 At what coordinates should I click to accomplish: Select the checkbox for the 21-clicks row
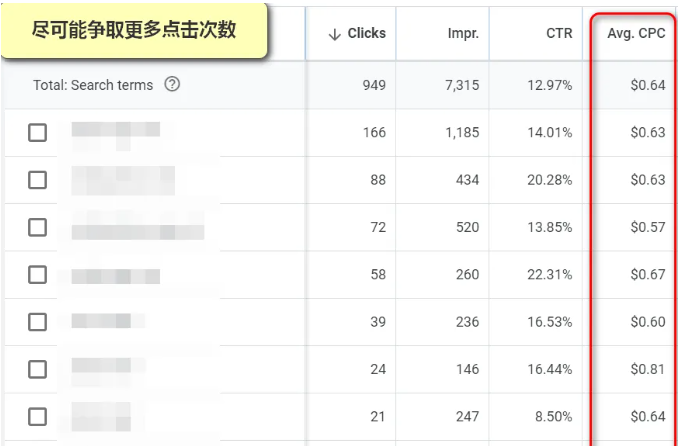(x=37, y=416)
